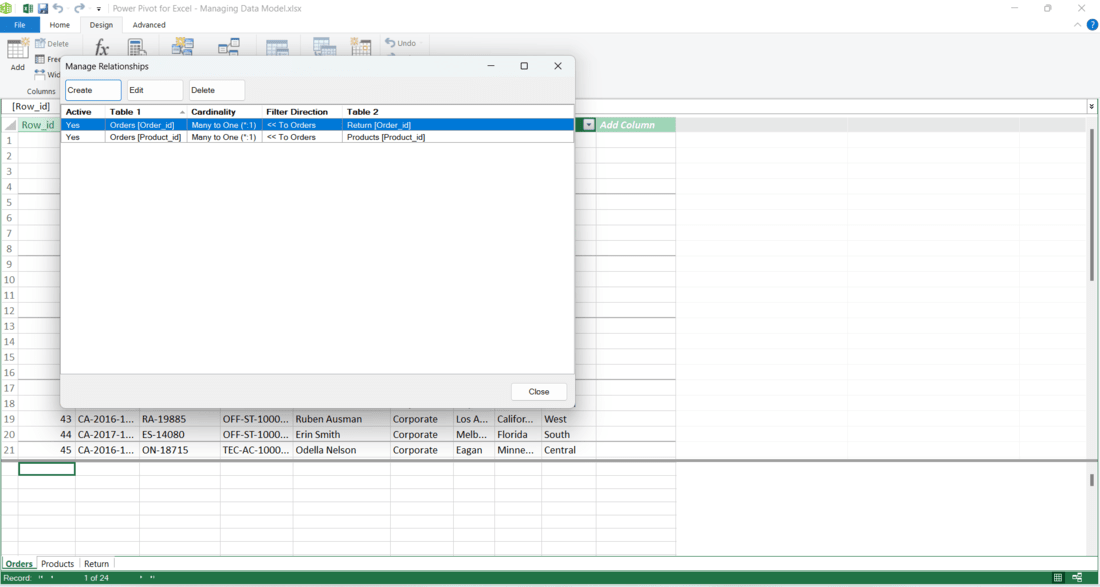This screenshot has width=1100, height=587.
Task: Select Orders [Order_id] relationship row
Action: [x=317, y=125]
